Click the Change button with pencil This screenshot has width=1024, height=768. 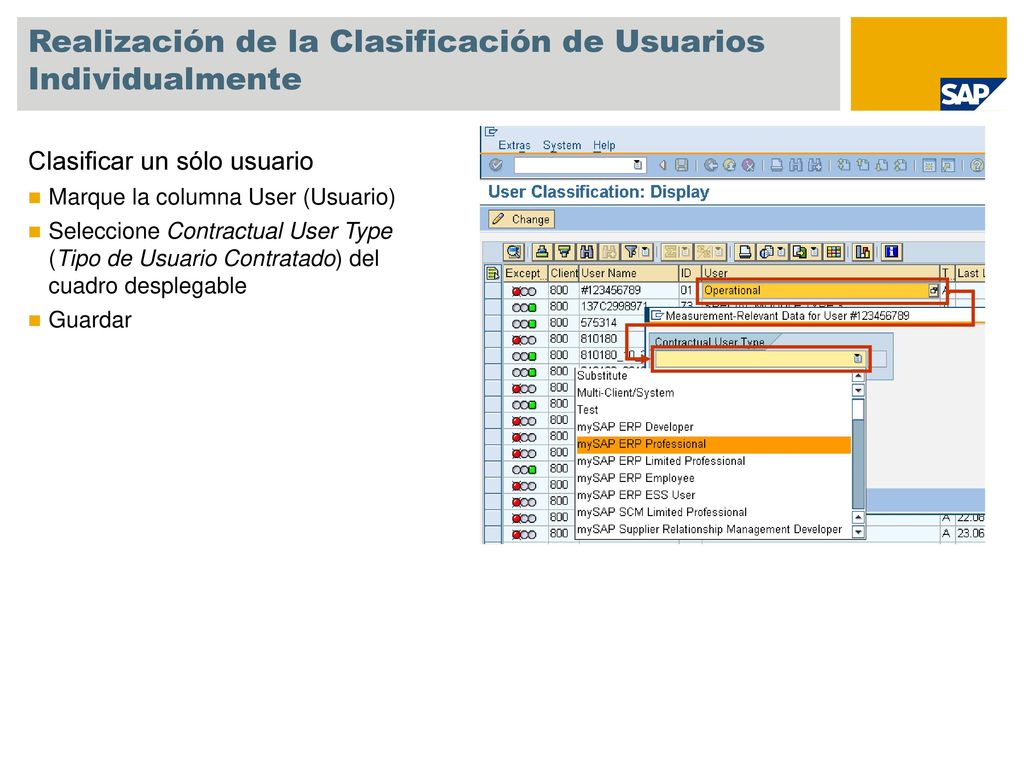point(522,219)
